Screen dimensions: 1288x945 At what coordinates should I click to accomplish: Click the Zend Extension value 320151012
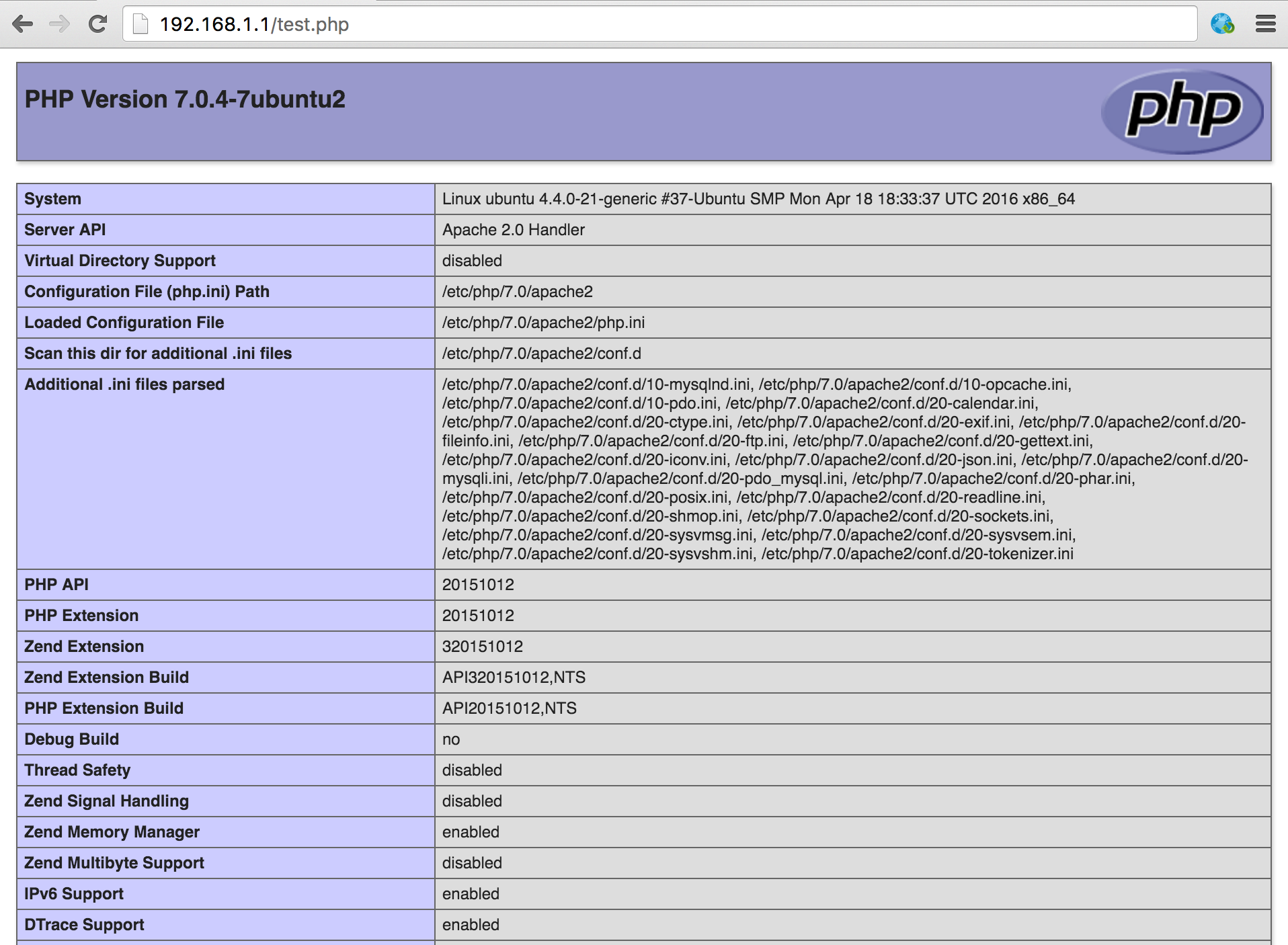tap(482, 647)
